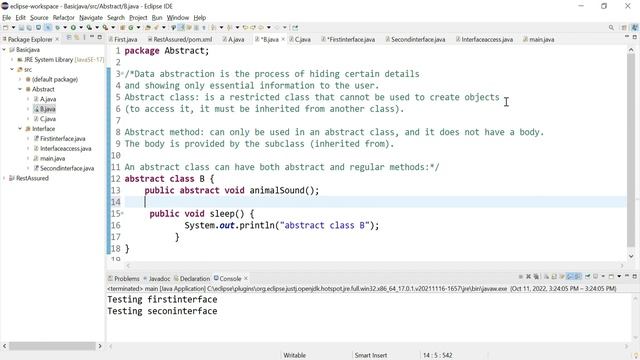The image size is (640, 360).
Task: Click Collapse All in Package Explorer
Action: [x=69, y=38]
